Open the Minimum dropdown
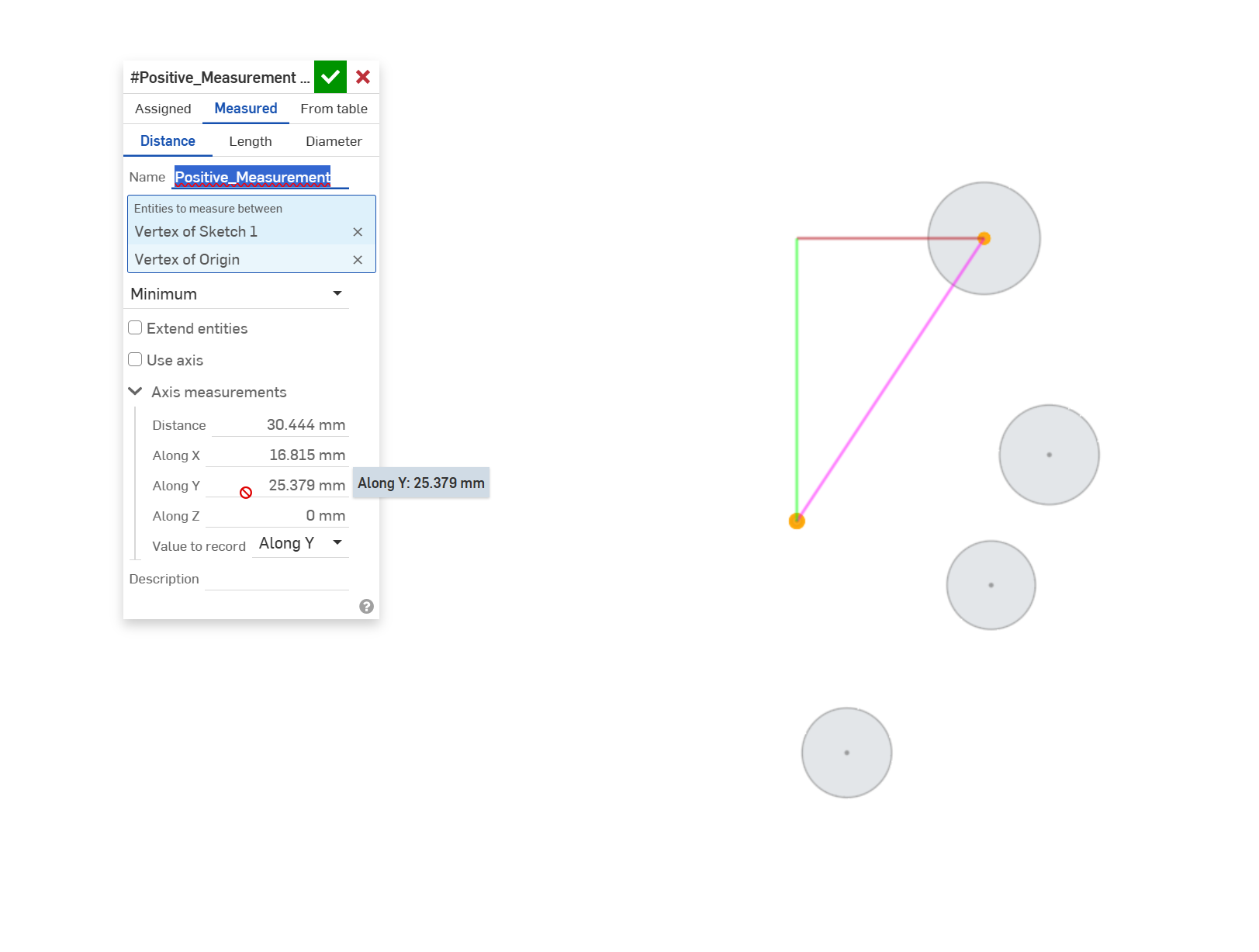1259x952 pixels. click(x=237, y=294)
